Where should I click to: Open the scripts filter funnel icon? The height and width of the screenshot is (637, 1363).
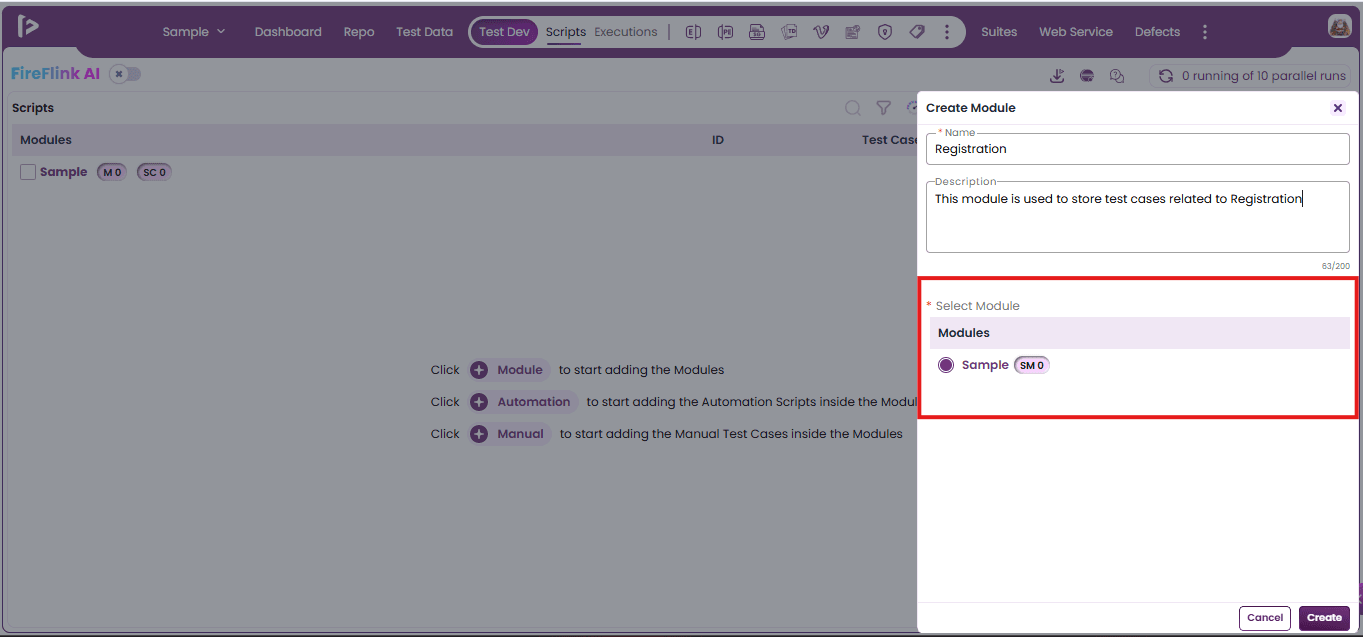pyautogui.click(x=884, y=108)
